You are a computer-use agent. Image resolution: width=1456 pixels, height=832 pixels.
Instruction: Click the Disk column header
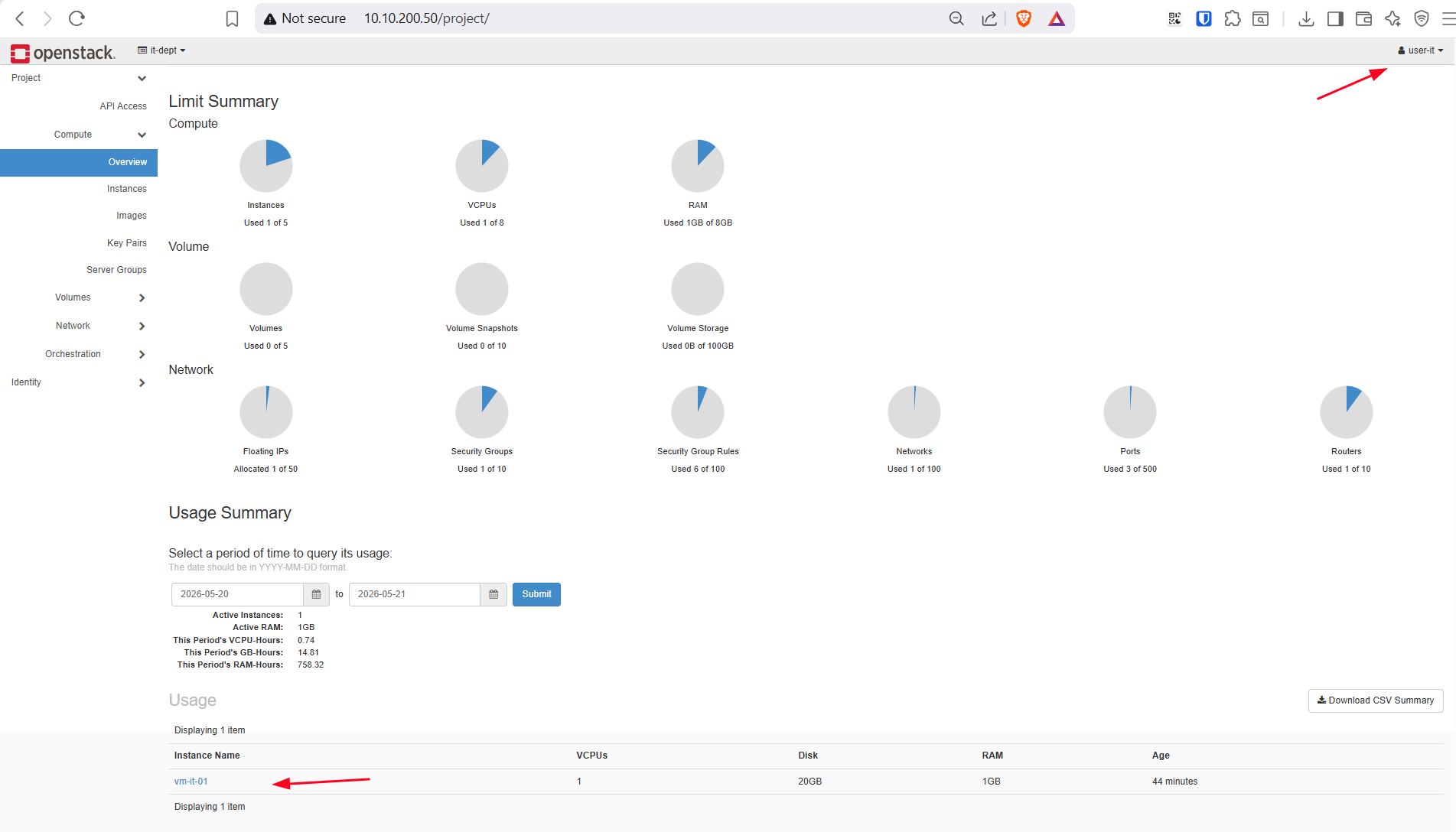point(808,756)
